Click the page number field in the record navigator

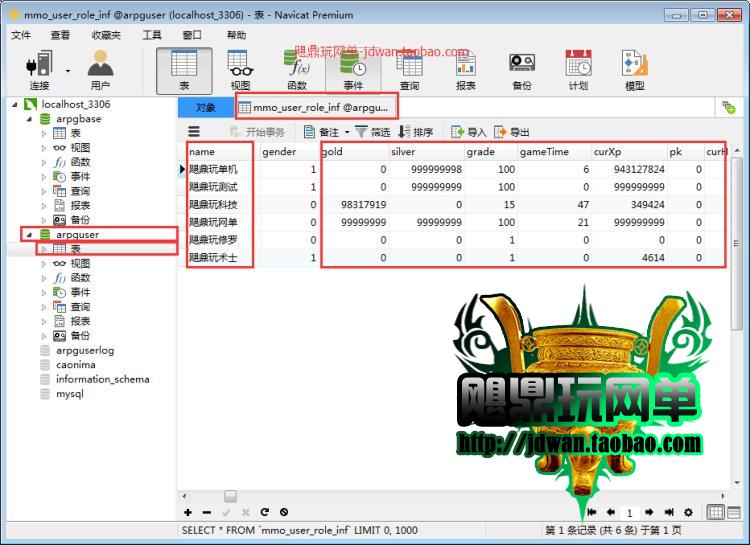(x=631, y=512)
